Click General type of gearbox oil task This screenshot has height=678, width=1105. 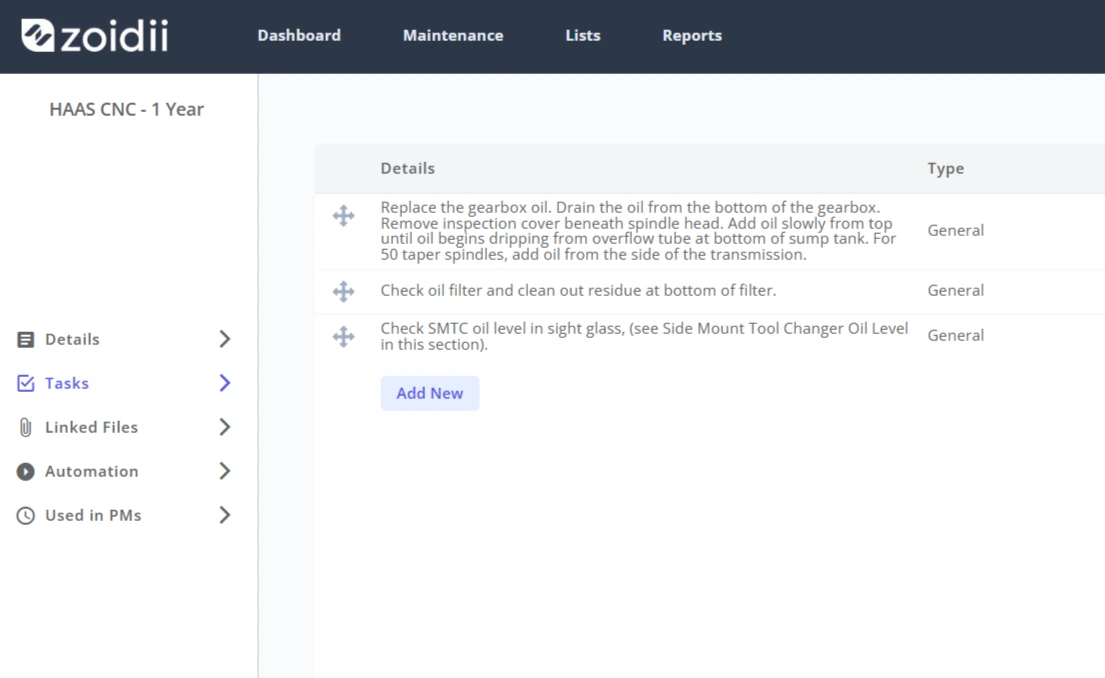pos(956,230)
